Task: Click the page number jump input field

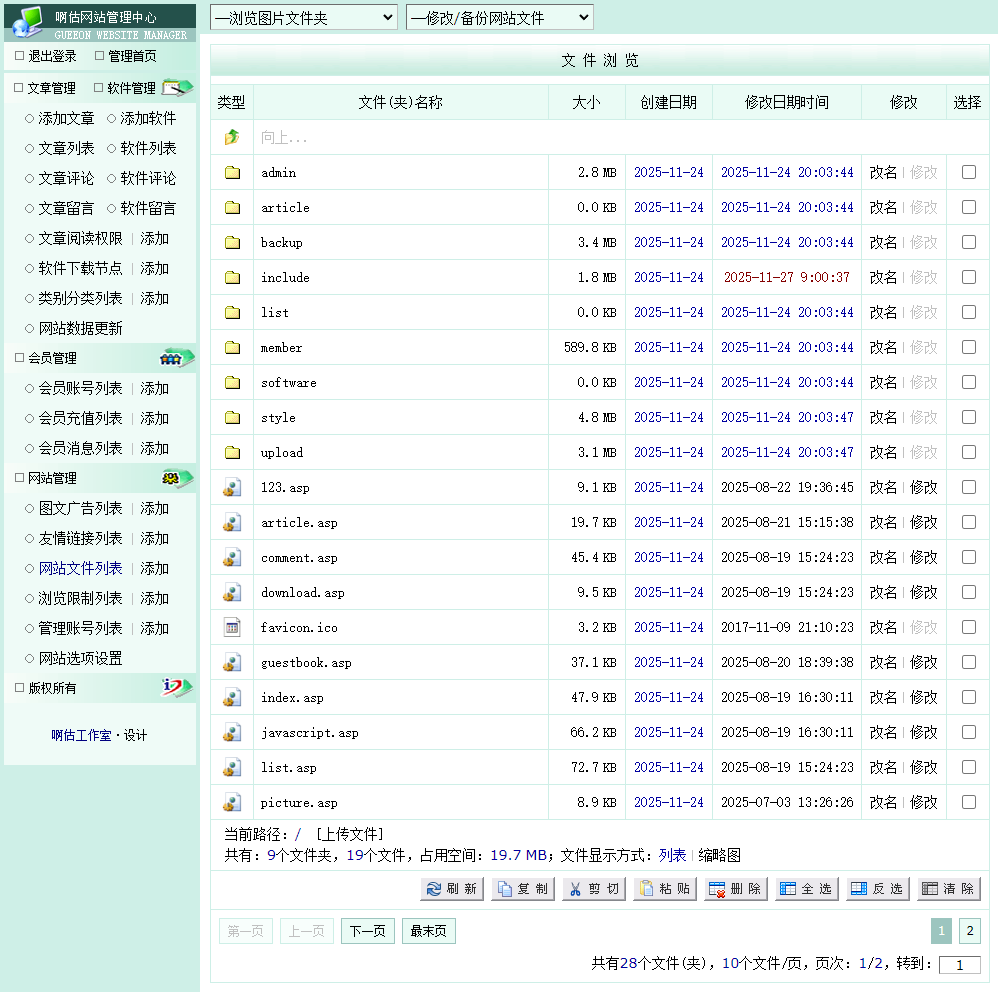Action: 960,965
